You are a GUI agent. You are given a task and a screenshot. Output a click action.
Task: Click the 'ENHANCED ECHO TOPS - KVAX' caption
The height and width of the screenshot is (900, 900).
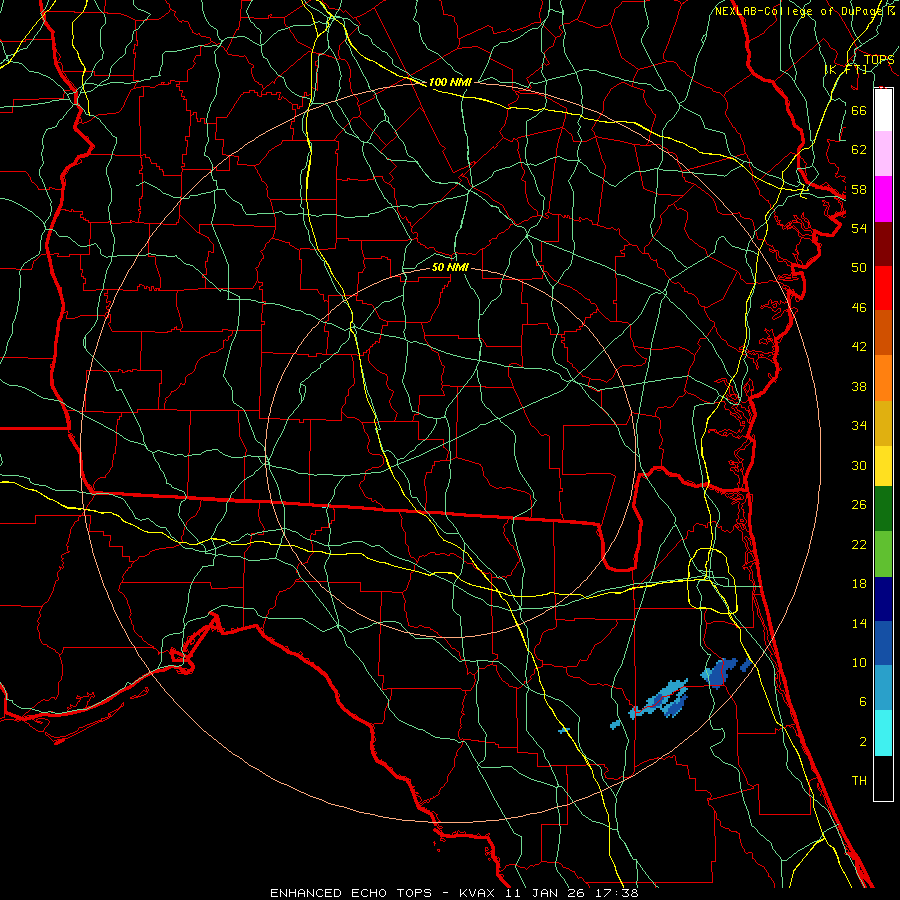(x=380, y=893)
